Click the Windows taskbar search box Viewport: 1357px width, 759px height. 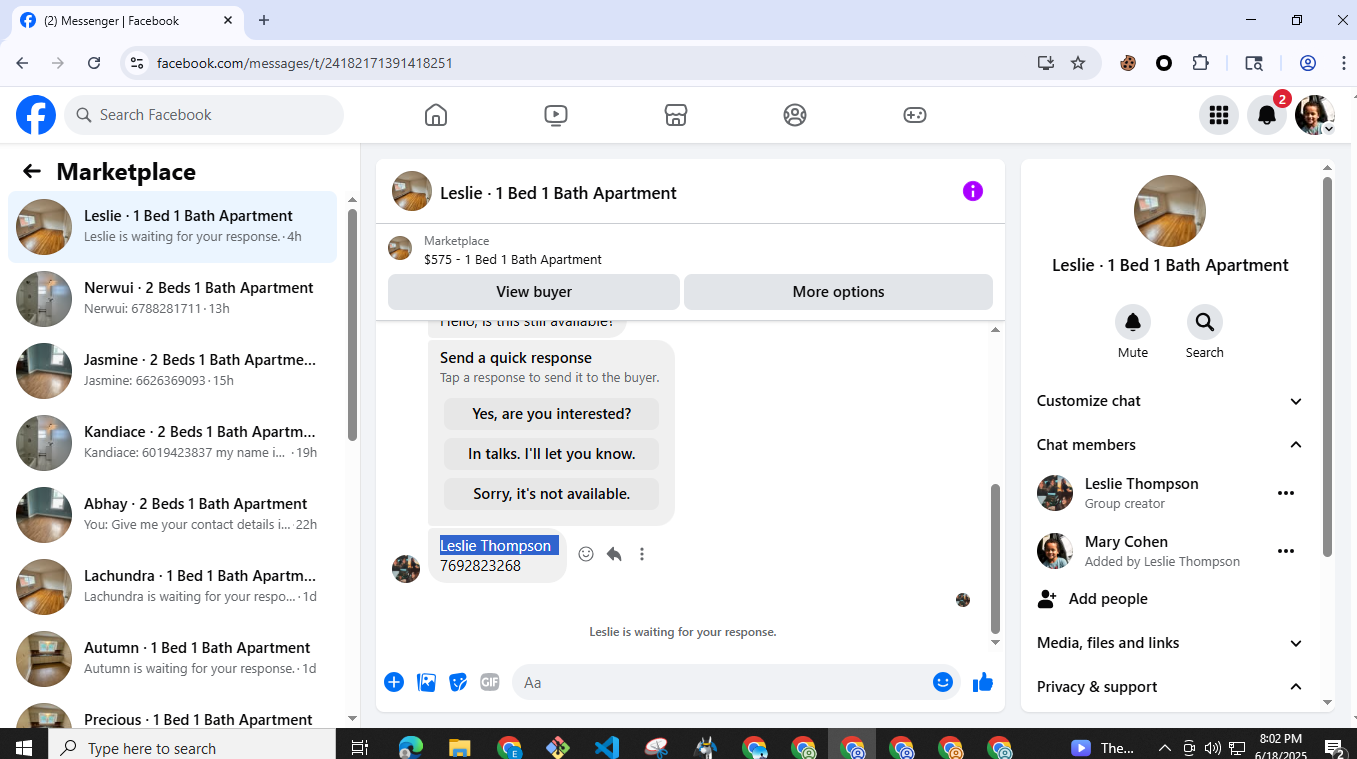pyautogui.click(x=192, y=747)
